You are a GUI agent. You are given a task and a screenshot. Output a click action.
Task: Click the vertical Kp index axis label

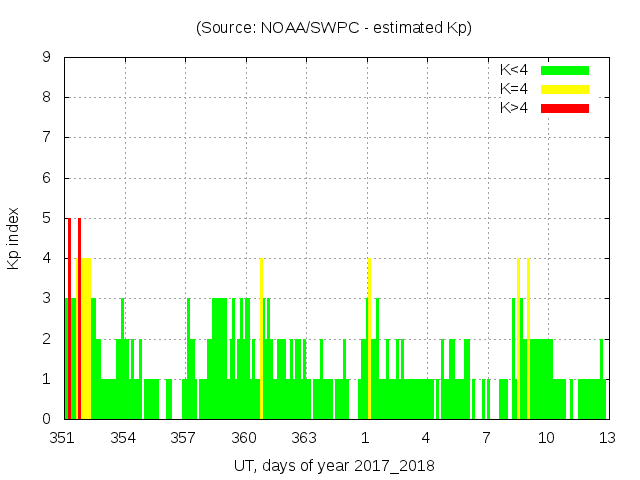click(14, 239)
